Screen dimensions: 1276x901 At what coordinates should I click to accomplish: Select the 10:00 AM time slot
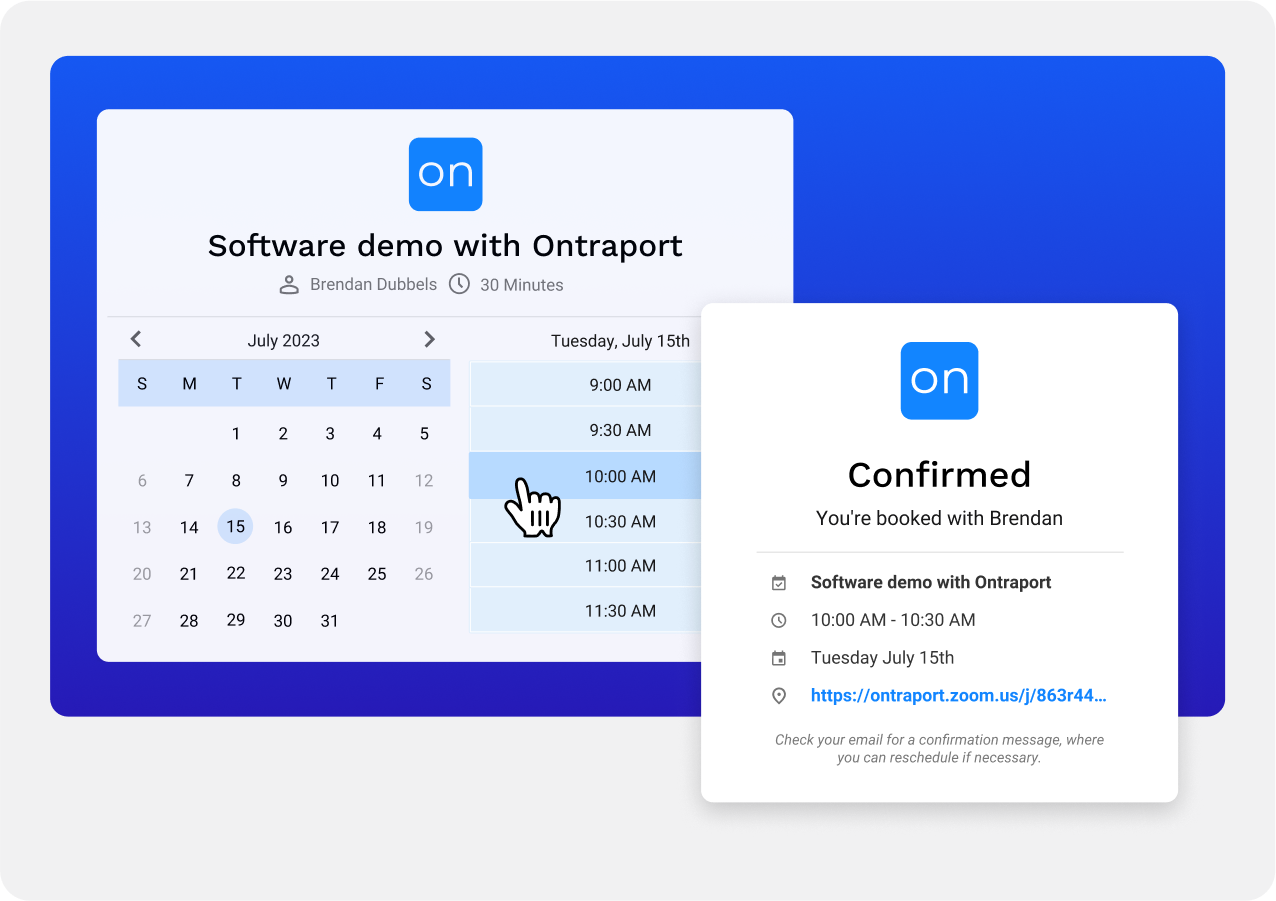(585, 476)
